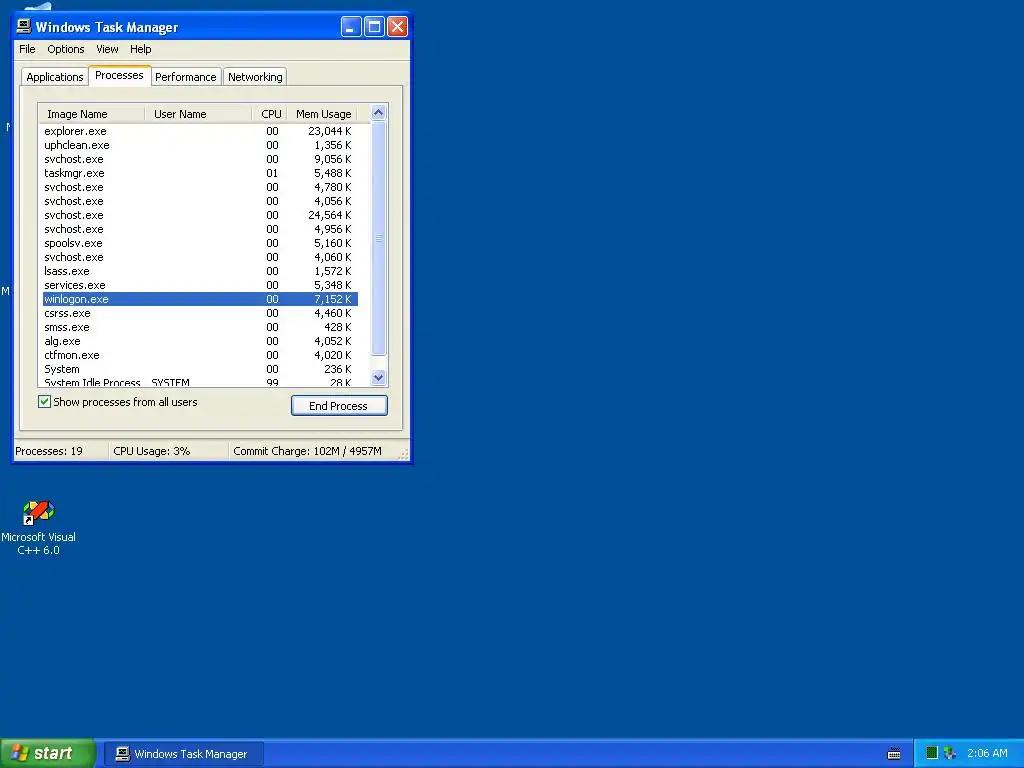1024x768 pixels.
Task: Click the process list scrollbar thumb
Action: pyautogui.click(x=378, y=238)
